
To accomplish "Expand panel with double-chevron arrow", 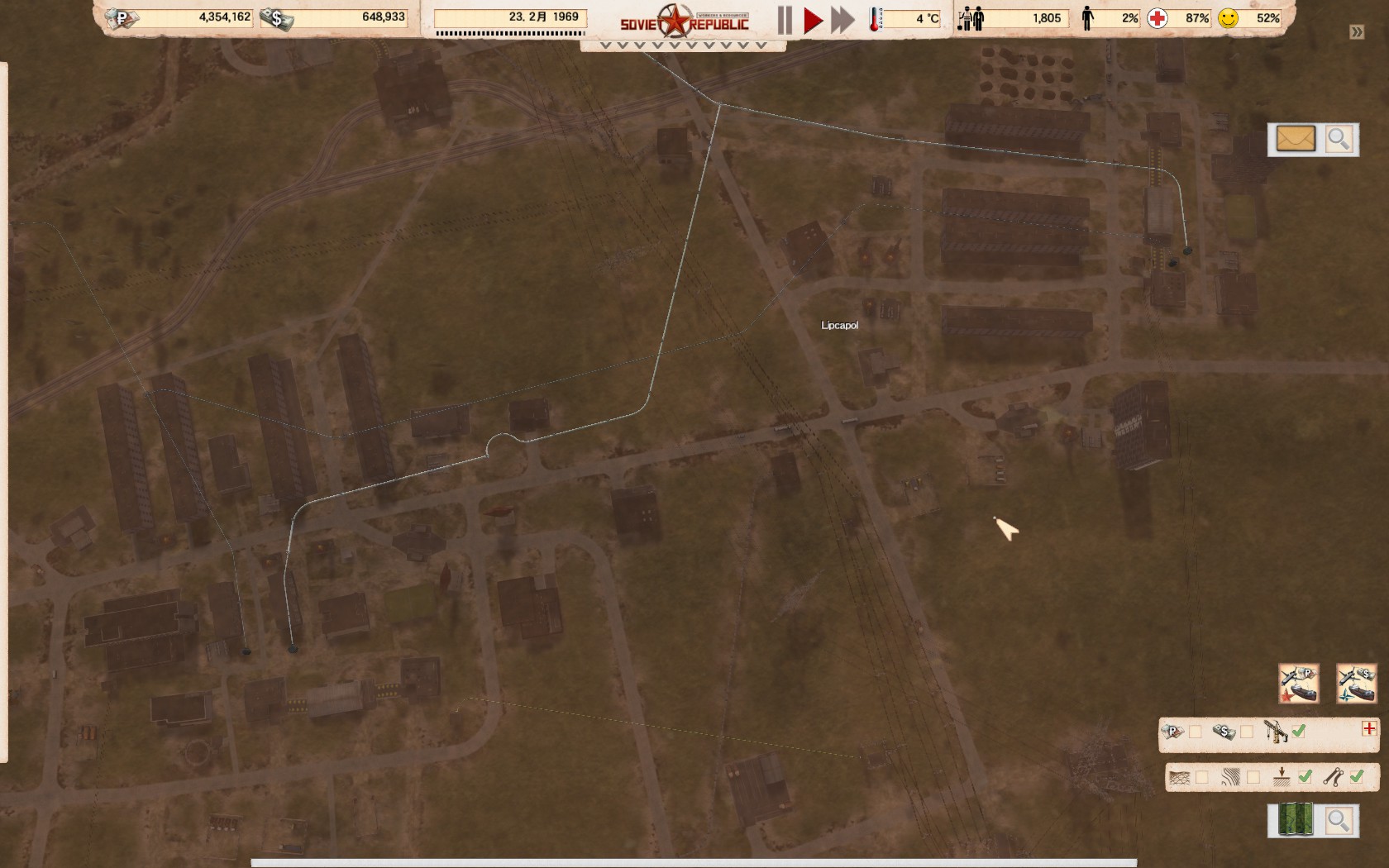I will (1357, 32).
